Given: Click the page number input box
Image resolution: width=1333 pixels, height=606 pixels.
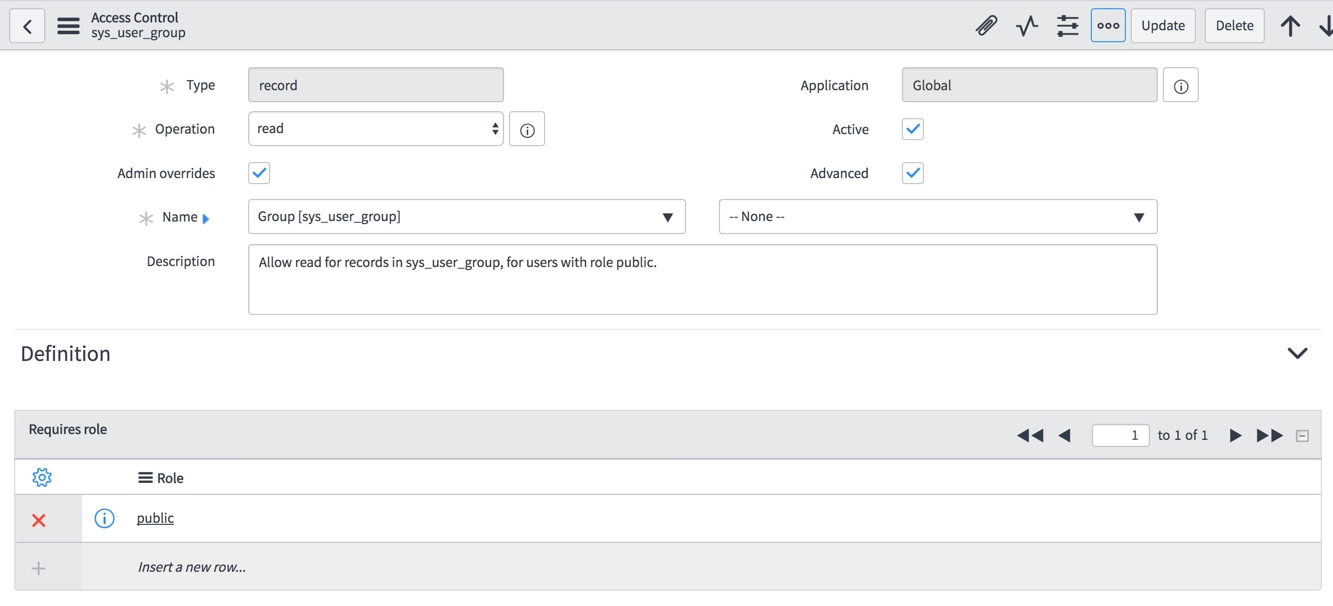Looking at the screenshot, I should [x=1120, y=436].
